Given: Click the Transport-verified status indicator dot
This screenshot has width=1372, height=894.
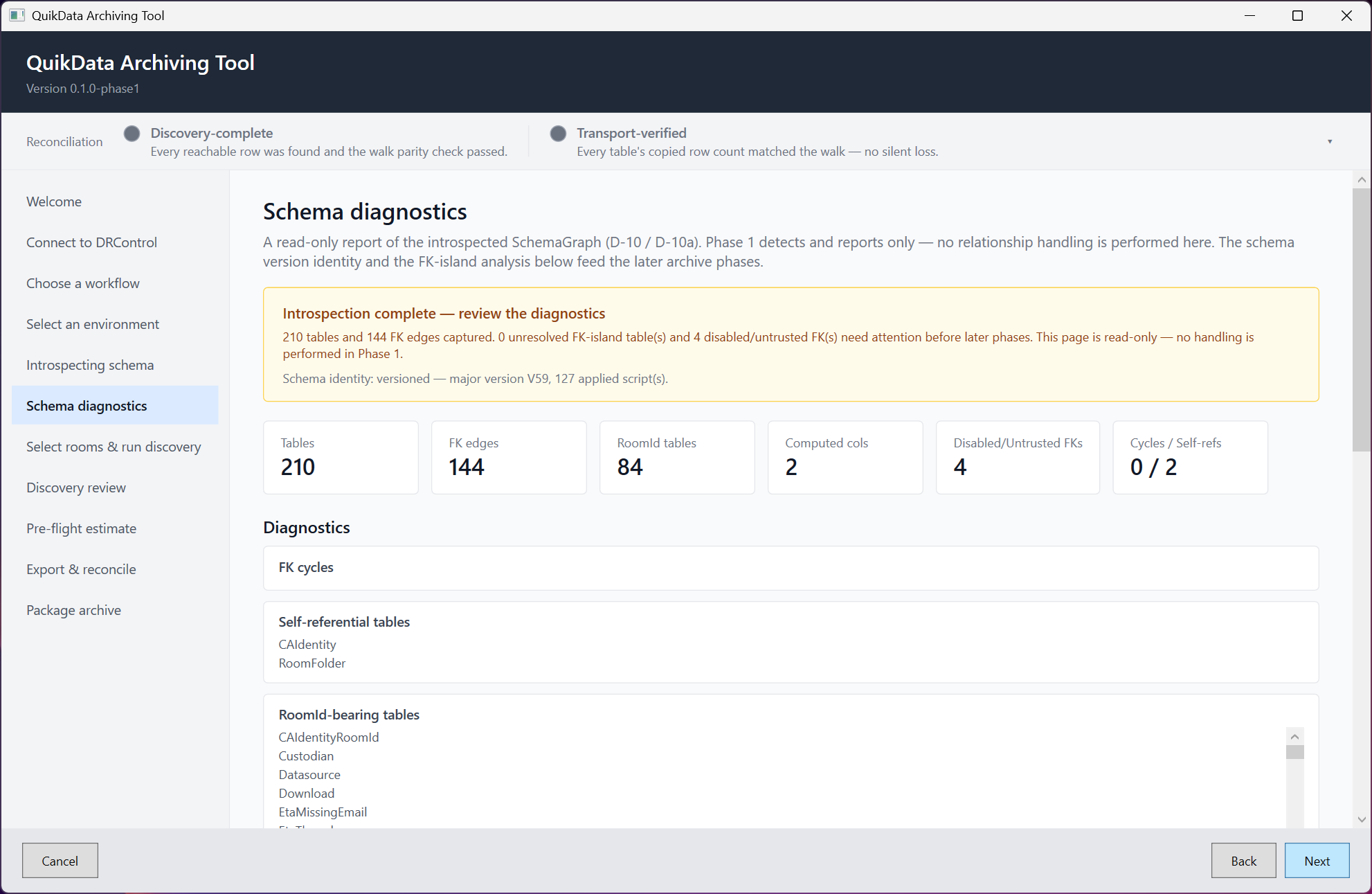Looking at the screenshot, I should tap(558, 133).
